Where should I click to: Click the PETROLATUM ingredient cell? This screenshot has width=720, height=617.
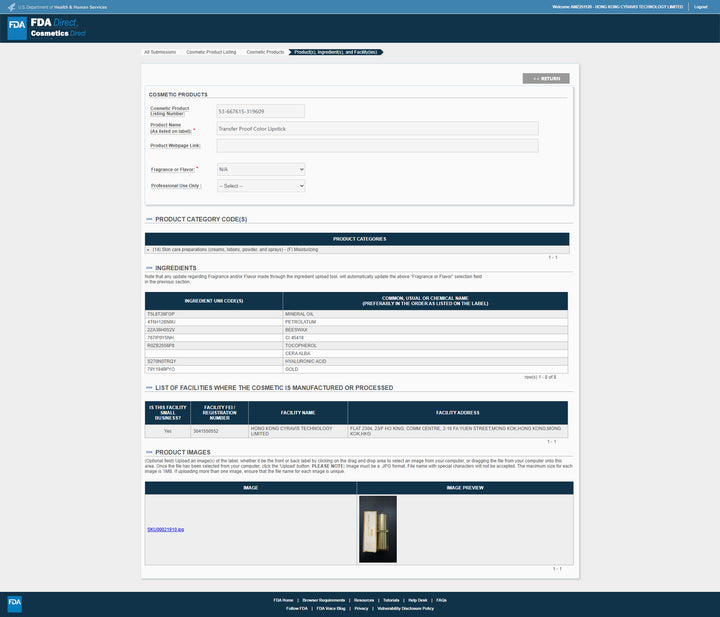point(425,322)
